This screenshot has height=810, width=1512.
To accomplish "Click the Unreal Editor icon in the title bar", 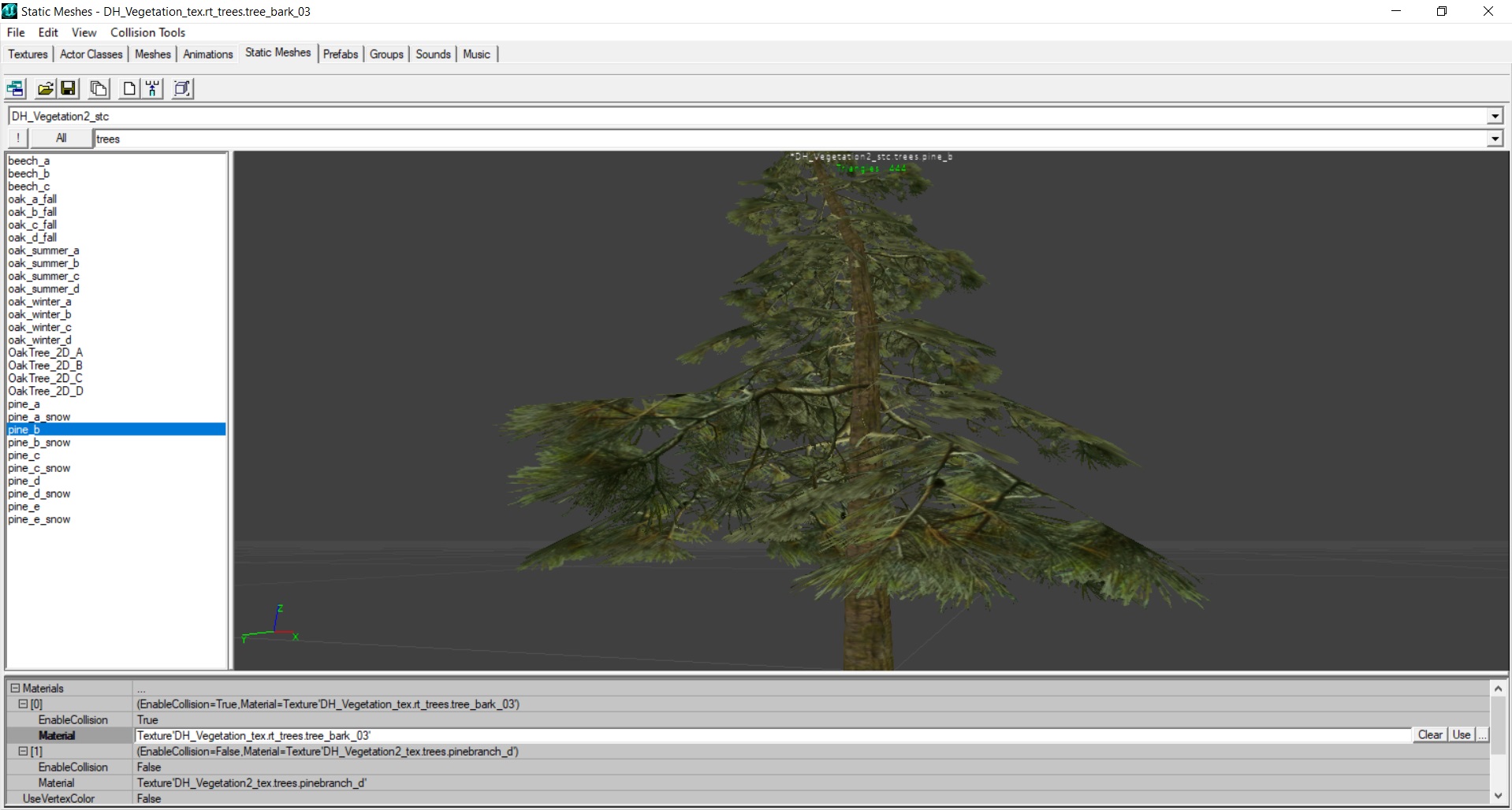I will point(9,11).
